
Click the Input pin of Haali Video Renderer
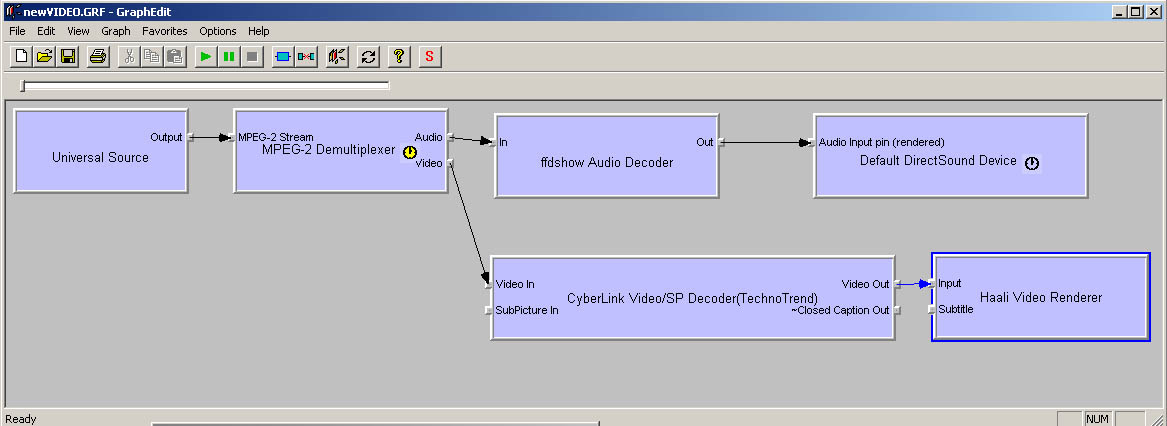coord(932,283)
